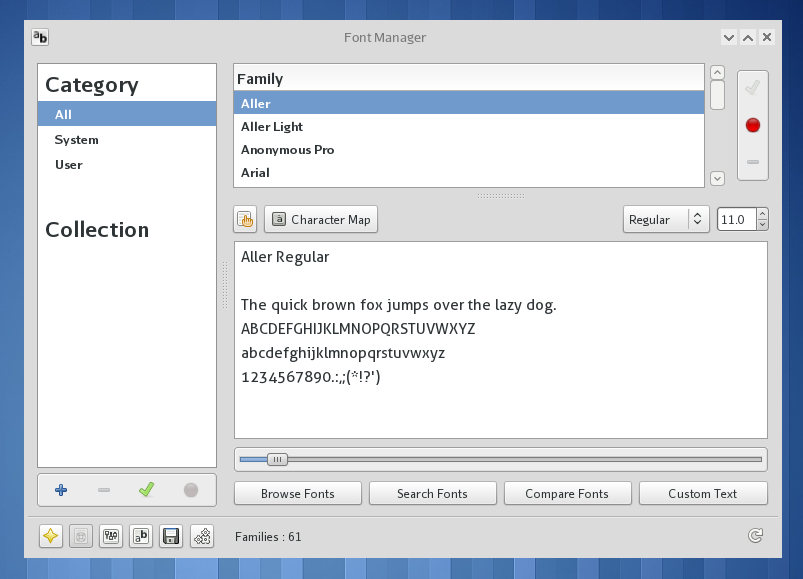
Task: Click the '1234567890' preview line
Action: [311, 377]
